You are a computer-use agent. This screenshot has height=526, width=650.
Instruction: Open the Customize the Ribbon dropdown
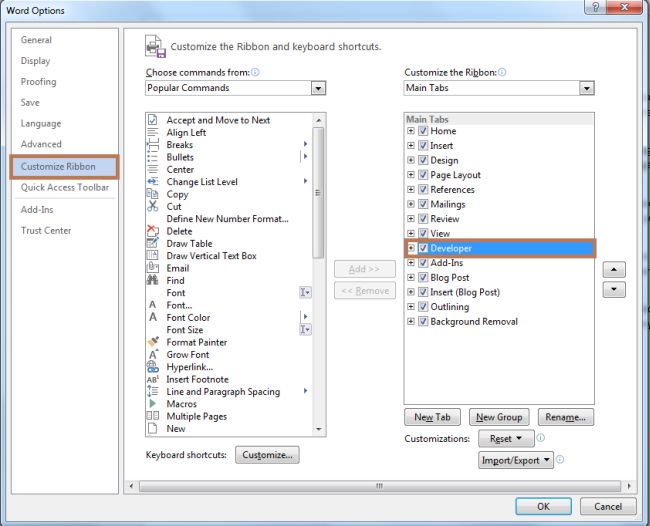click(x=586, y=88)
